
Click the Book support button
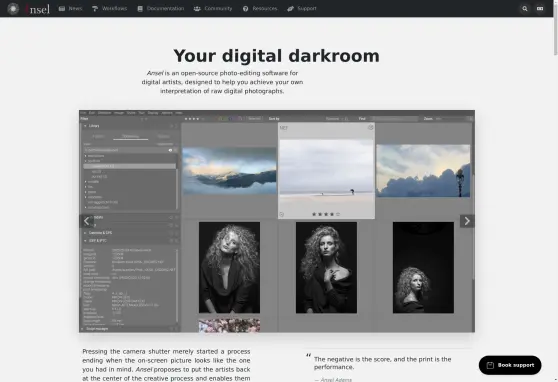point(510,365)
